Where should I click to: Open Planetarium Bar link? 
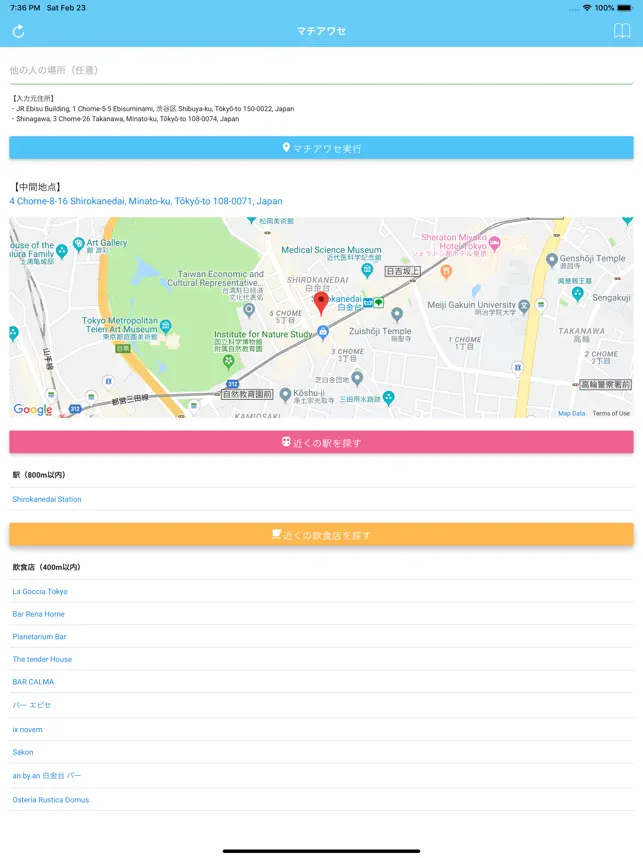39,636
